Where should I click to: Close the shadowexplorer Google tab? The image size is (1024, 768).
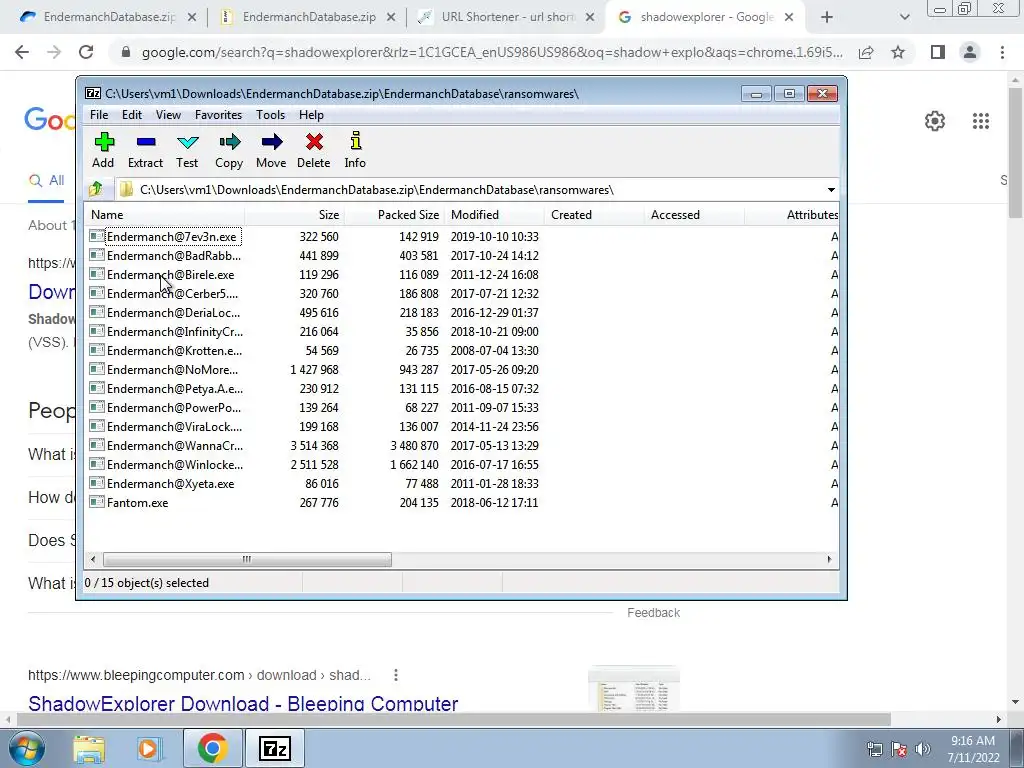(789, 17)
